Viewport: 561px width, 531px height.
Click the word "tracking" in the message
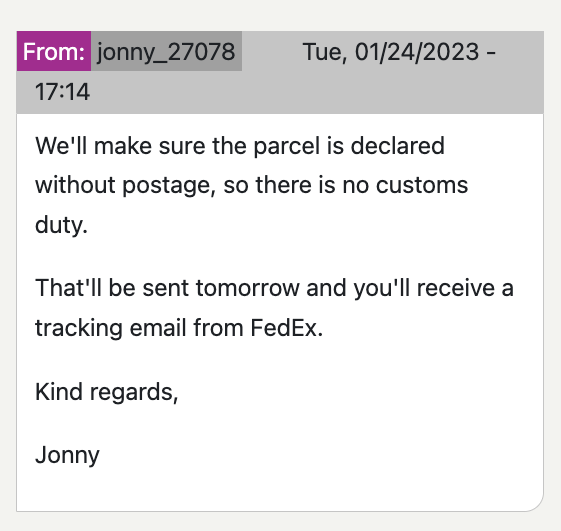(x=79, y=328)
